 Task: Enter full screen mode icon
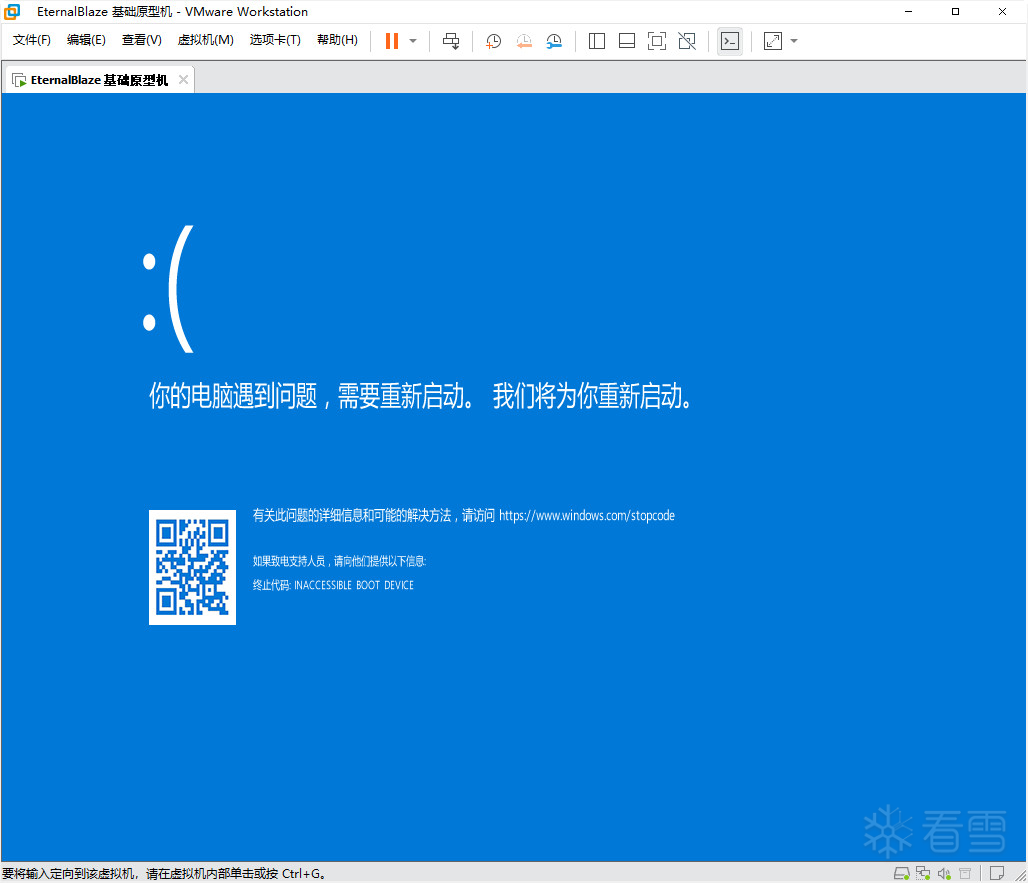657,41
